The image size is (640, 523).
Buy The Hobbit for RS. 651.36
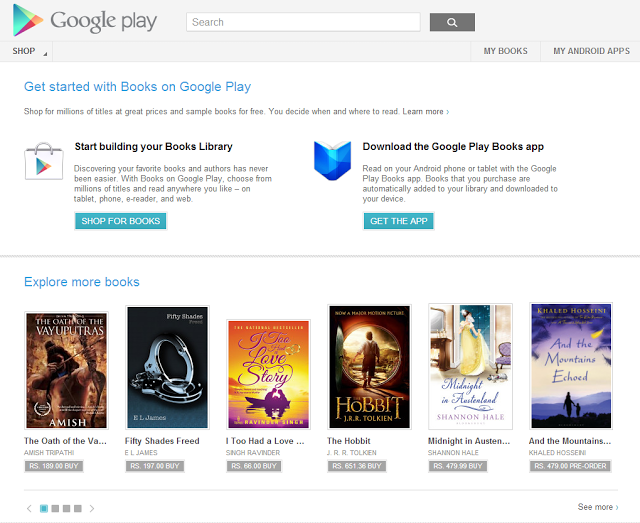pyautogui.click(x=357, y=466)
